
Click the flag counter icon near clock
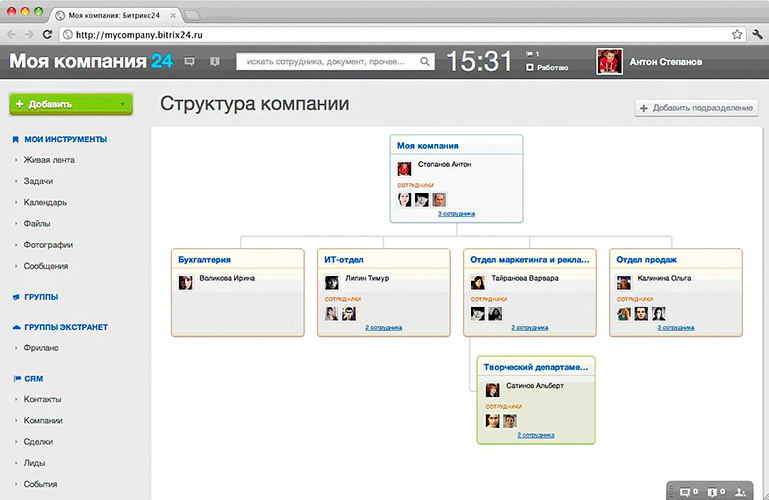pos(532,54)
